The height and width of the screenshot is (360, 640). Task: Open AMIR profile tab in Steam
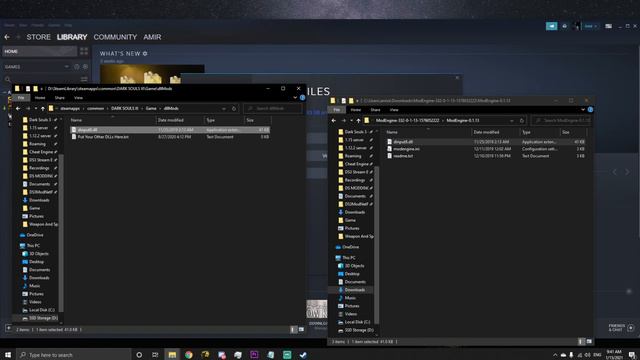[152, 37]
